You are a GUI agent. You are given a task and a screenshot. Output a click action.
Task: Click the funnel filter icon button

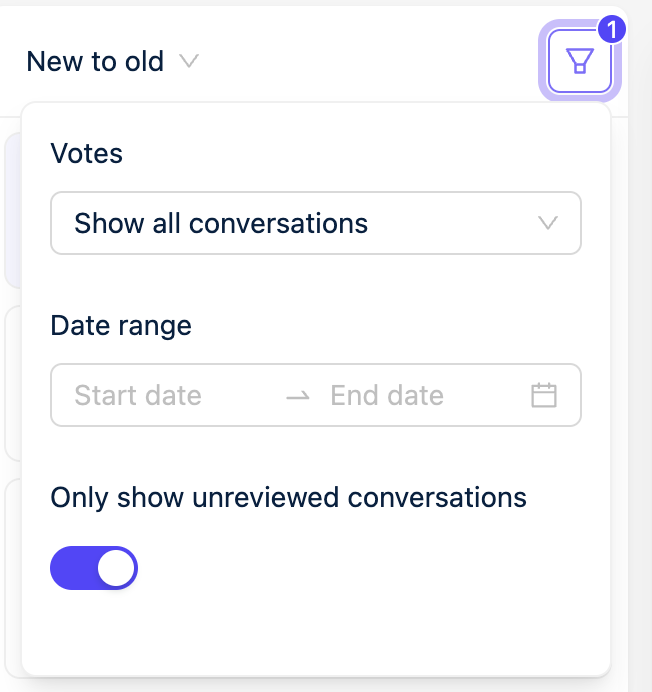580,62
